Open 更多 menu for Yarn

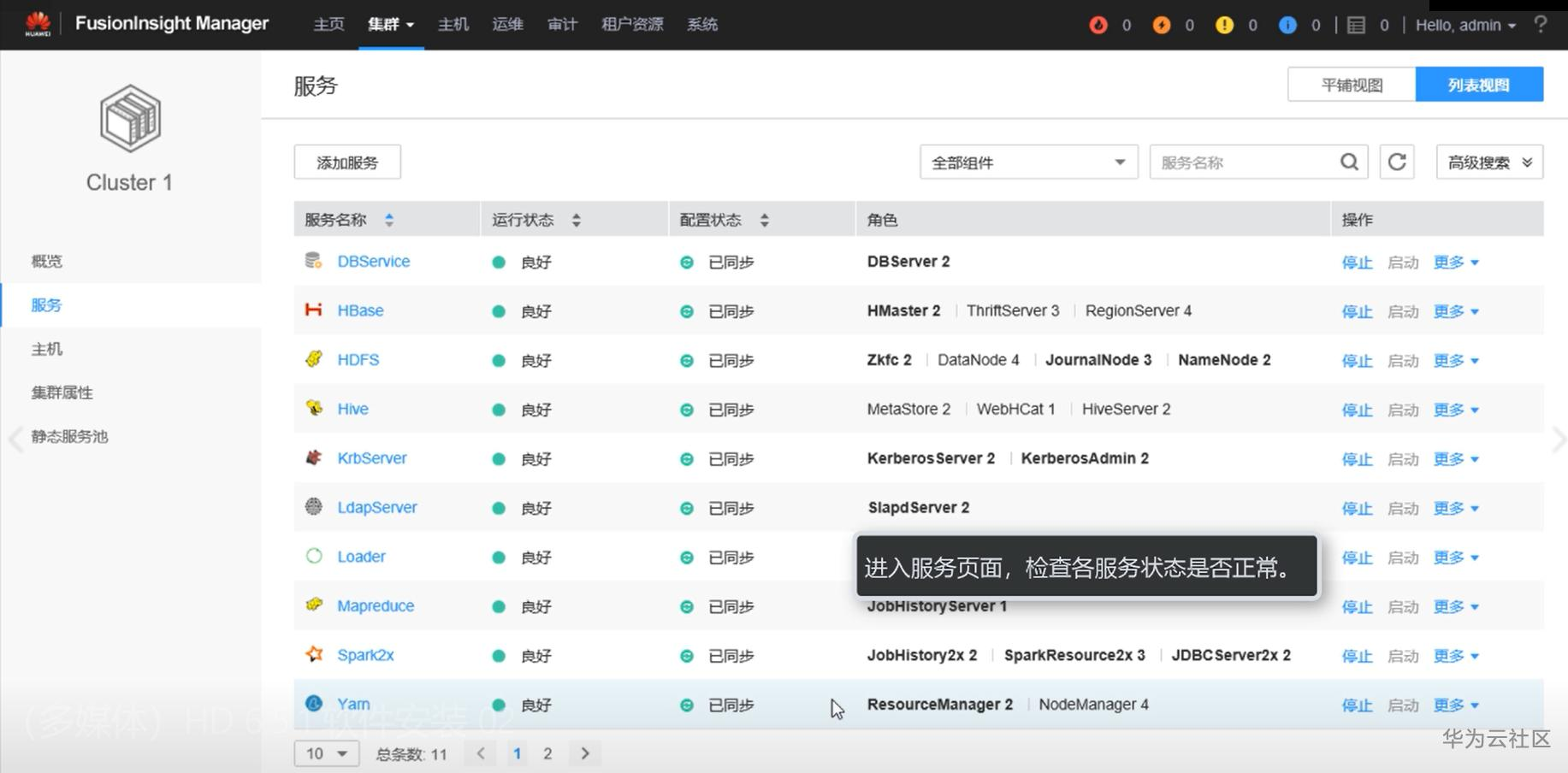[x=1456, y=705]
